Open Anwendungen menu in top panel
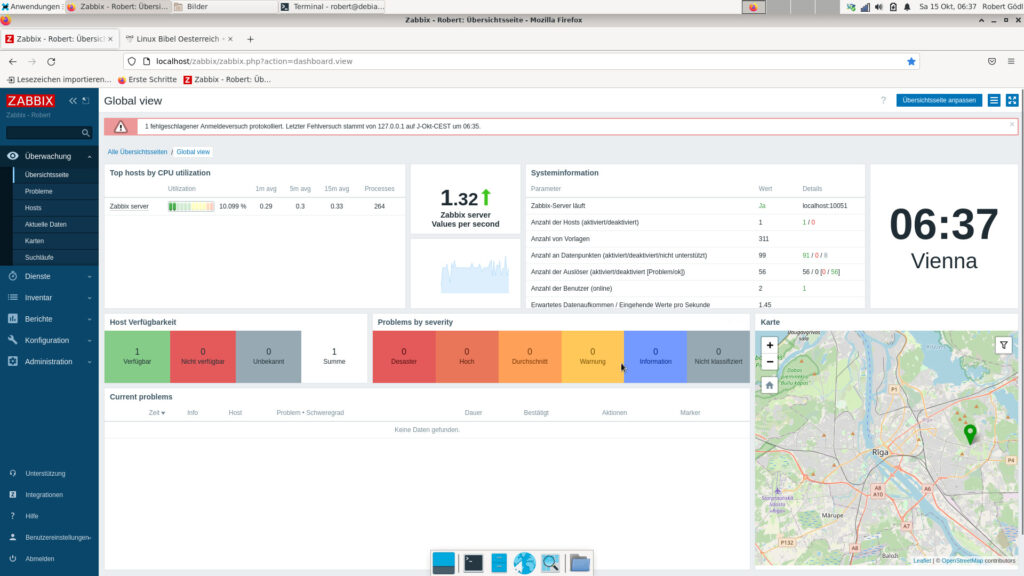 (x=31, y=7)
